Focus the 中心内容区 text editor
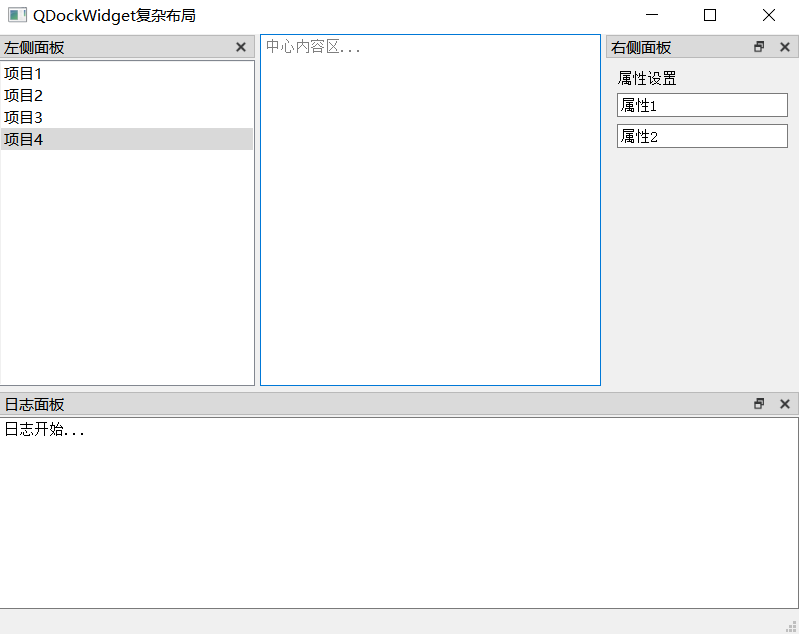Screen dimensions: 799x634 (431, 210)
